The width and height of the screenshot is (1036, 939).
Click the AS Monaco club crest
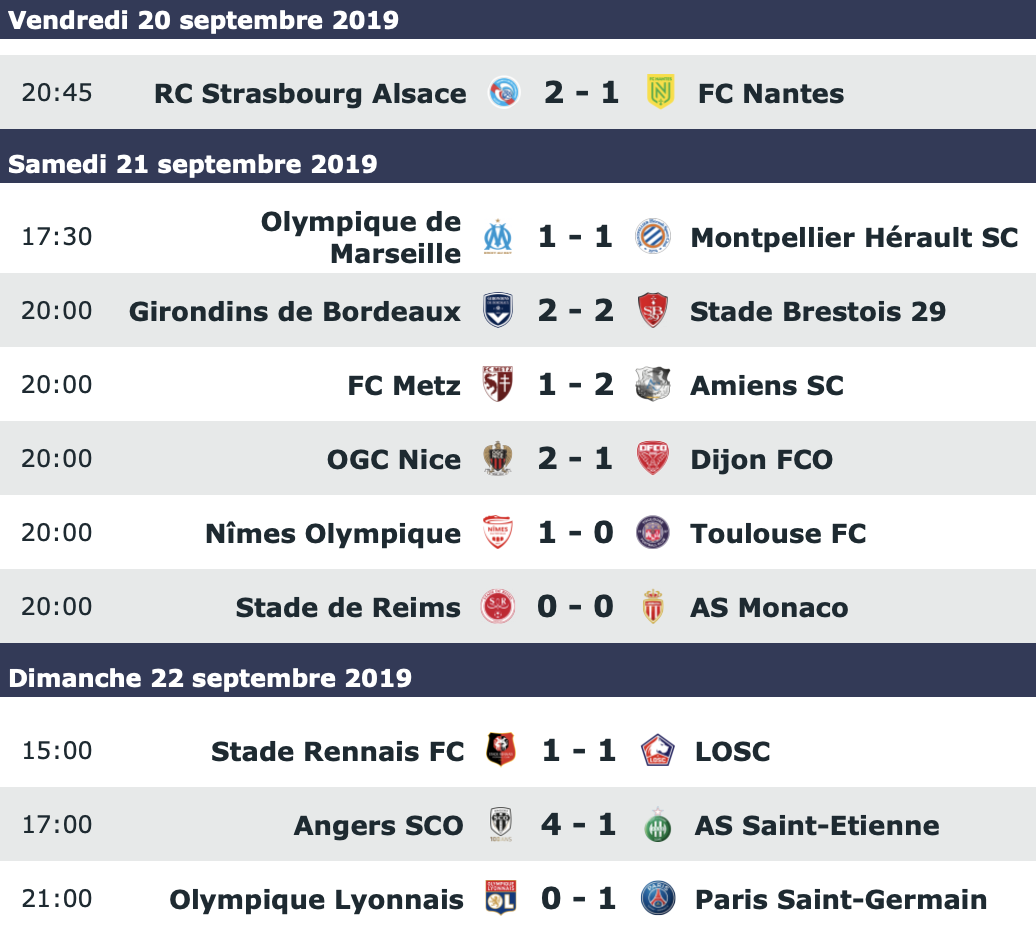pyautogui.click(x=652, y=607)
